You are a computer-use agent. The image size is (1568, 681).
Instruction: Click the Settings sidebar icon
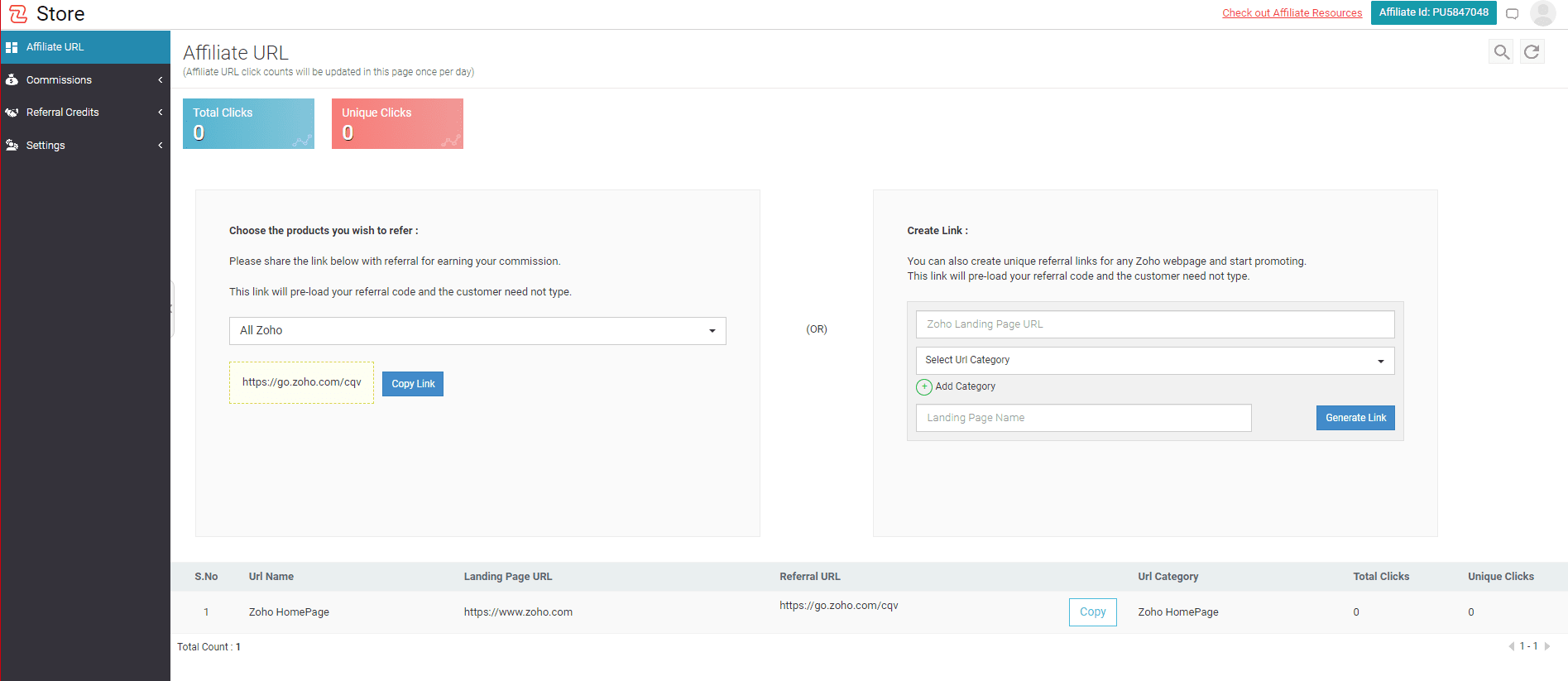12,146
